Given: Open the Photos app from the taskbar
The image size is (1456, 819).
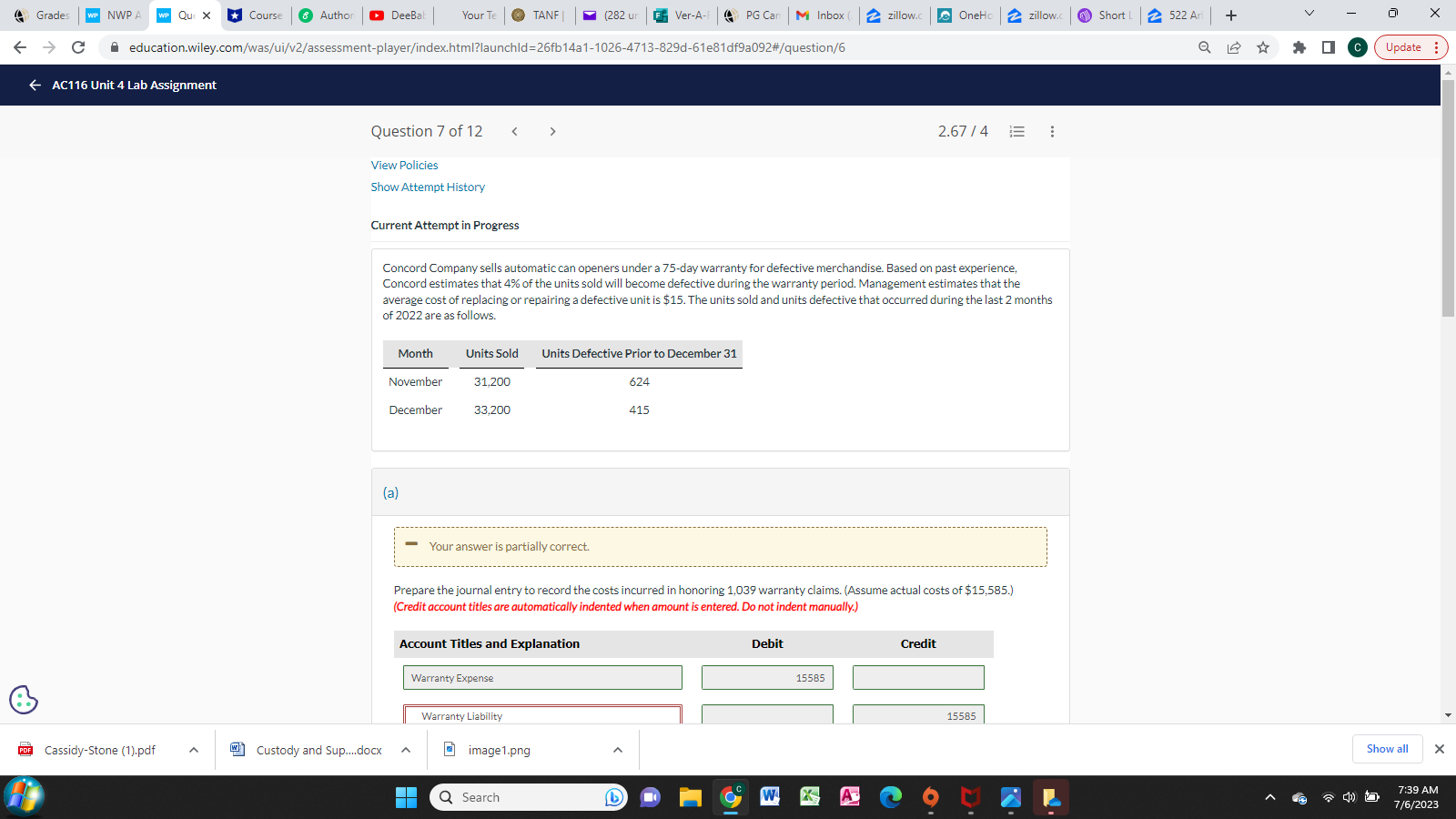Looking at the screenshot, I should [x=1010, y=797].
